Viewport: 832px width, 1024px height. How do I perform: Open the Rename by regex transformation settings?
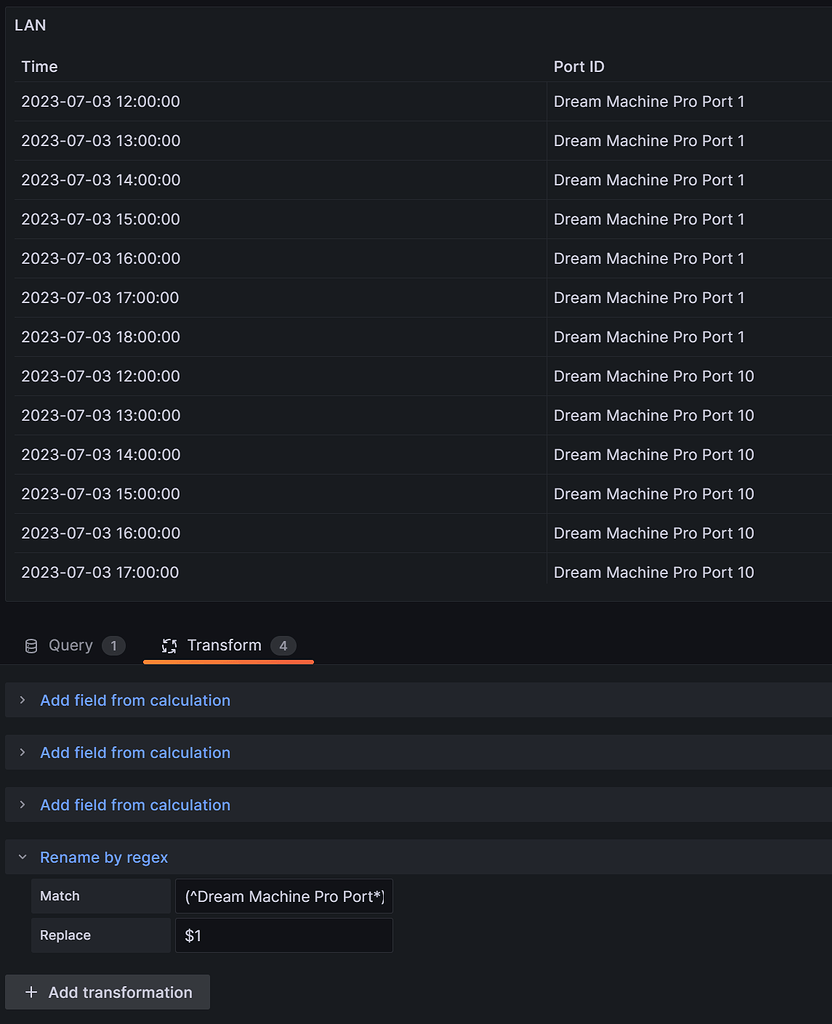click(104, 857)
